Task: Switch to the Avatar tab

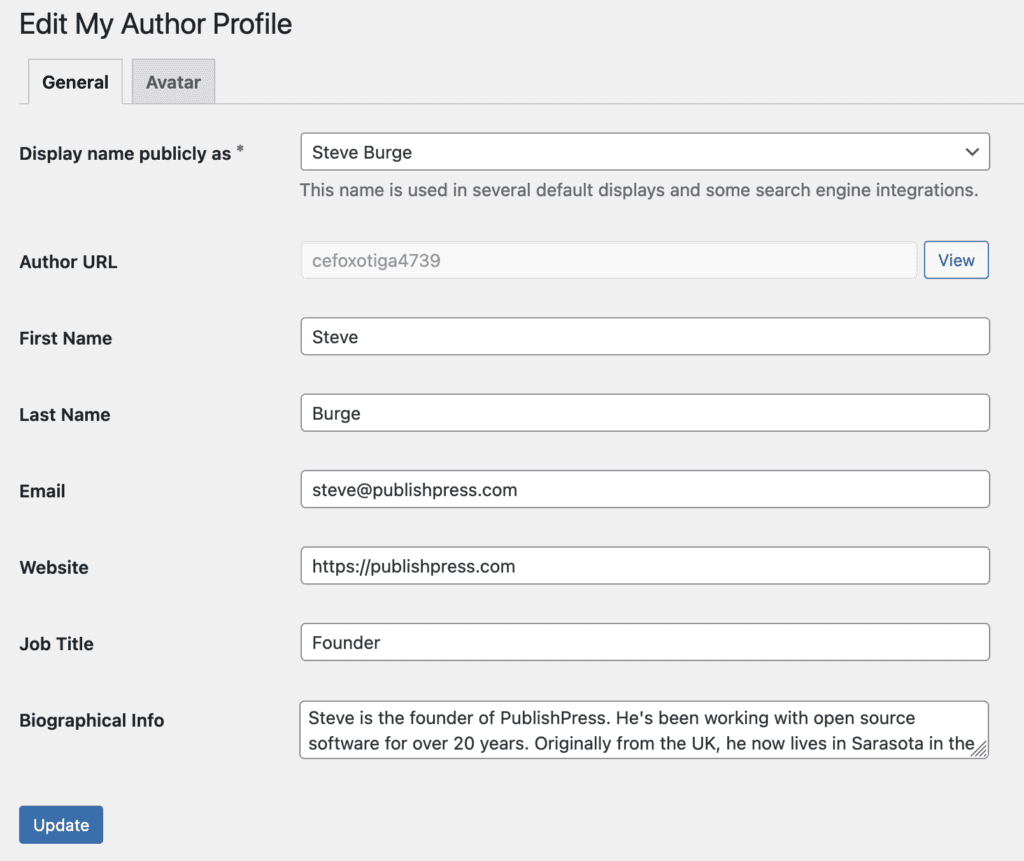Action: click(x=172, y=82)
